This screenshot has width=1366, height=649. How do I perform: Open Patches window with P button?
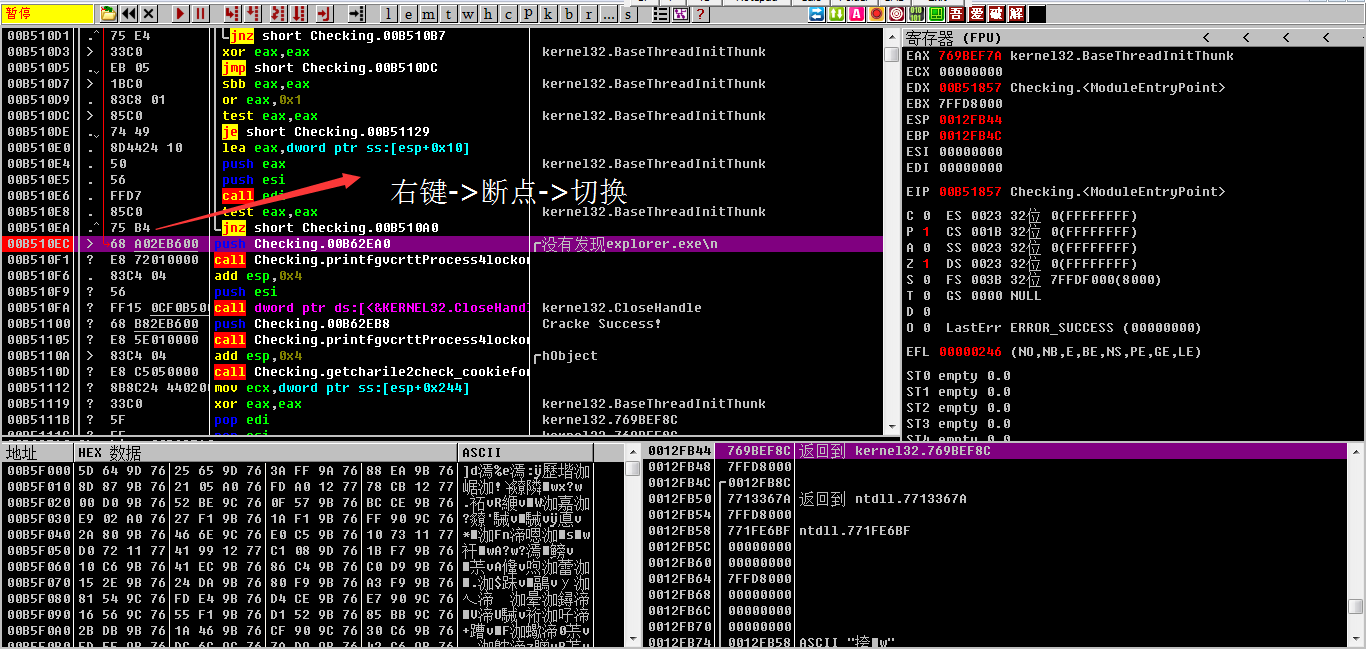click(528, 14)
